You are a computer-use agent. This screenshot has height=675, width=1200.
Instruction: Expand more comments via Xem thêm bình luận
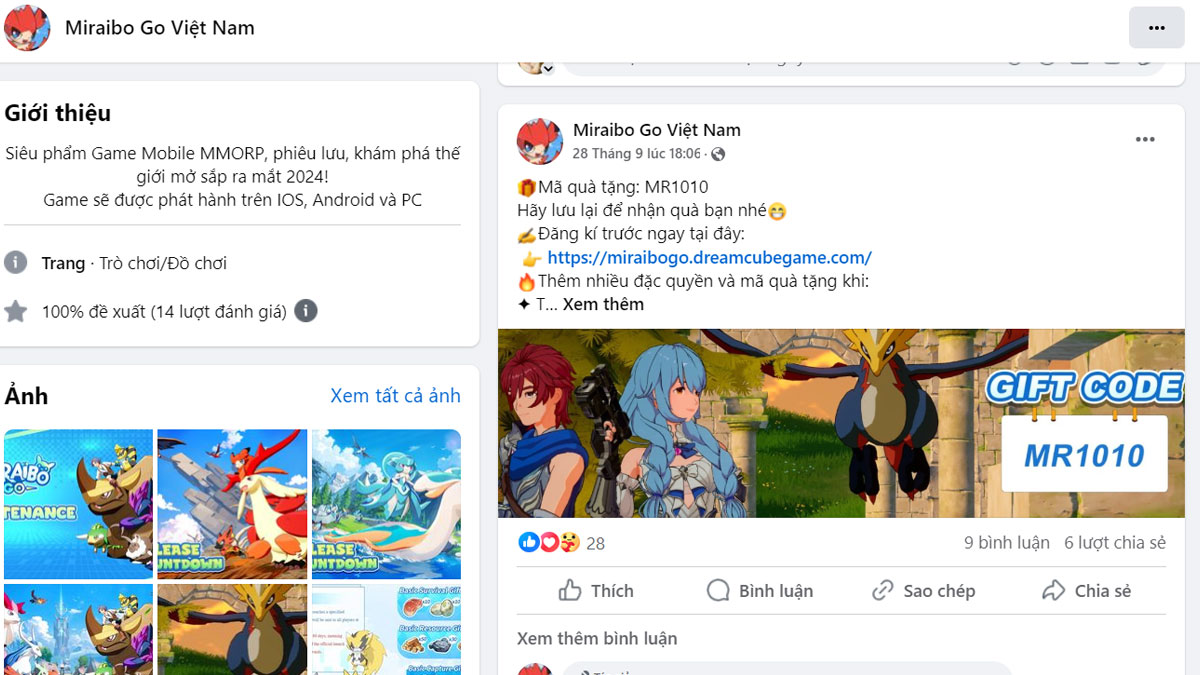pos(597,638)
